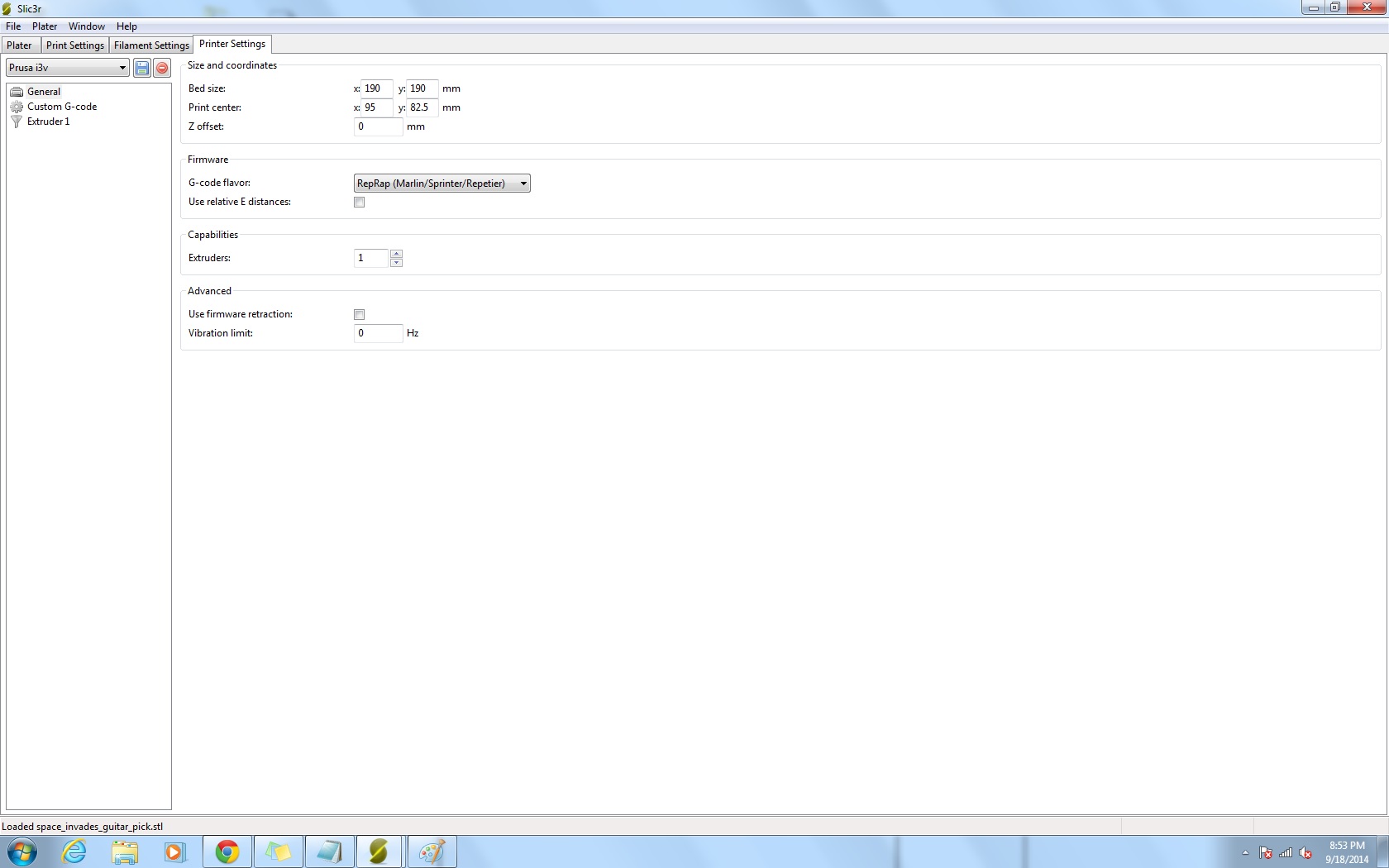
Task: Decrease the Extruders count
Action: 396,263
